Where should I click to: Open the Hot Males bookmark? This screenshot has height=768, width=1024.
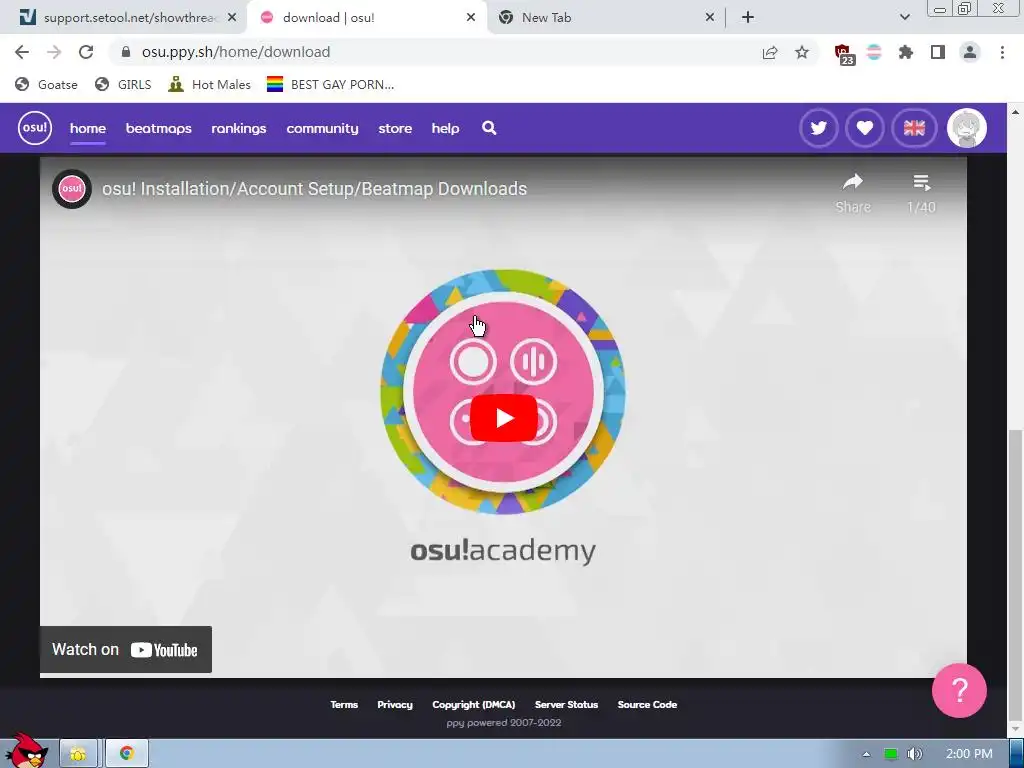click(x=210, y=84)
